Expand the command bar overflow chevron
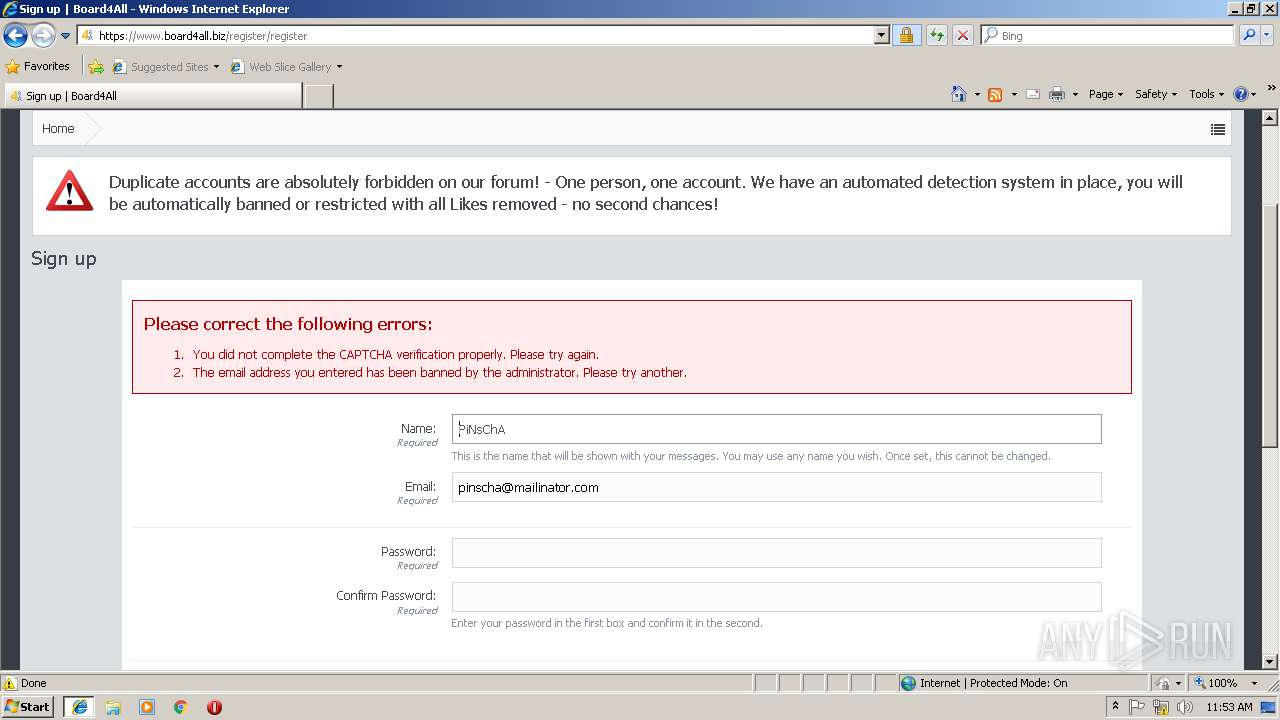The image size is (1280, 720). (1272, 89)
